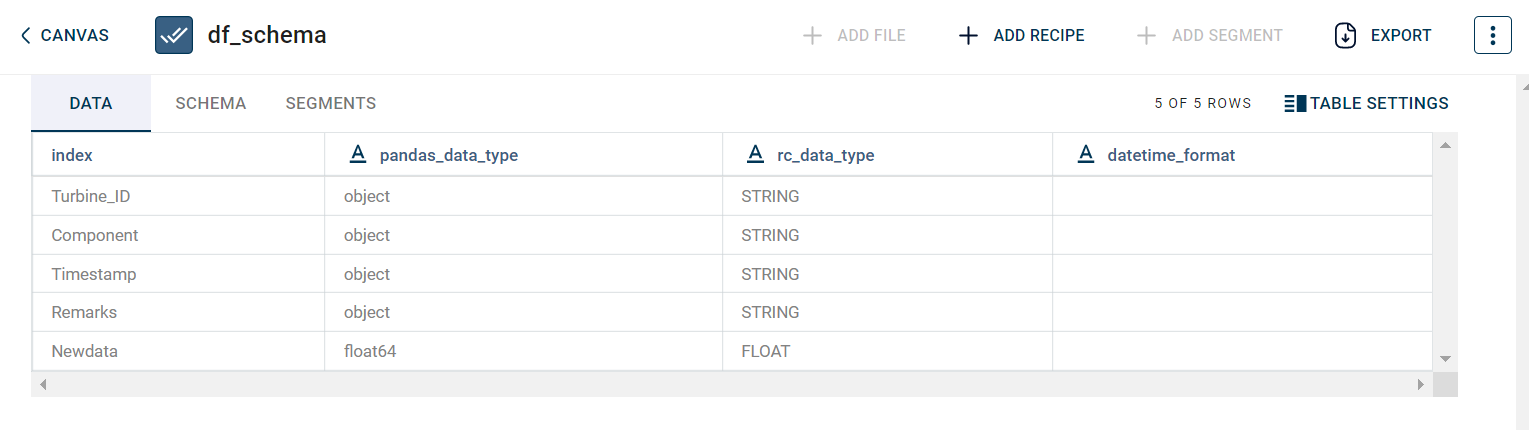Click the df_schema dataset icon
Image resolution: width=1529 pixels, height=430 pixels.
174,35
